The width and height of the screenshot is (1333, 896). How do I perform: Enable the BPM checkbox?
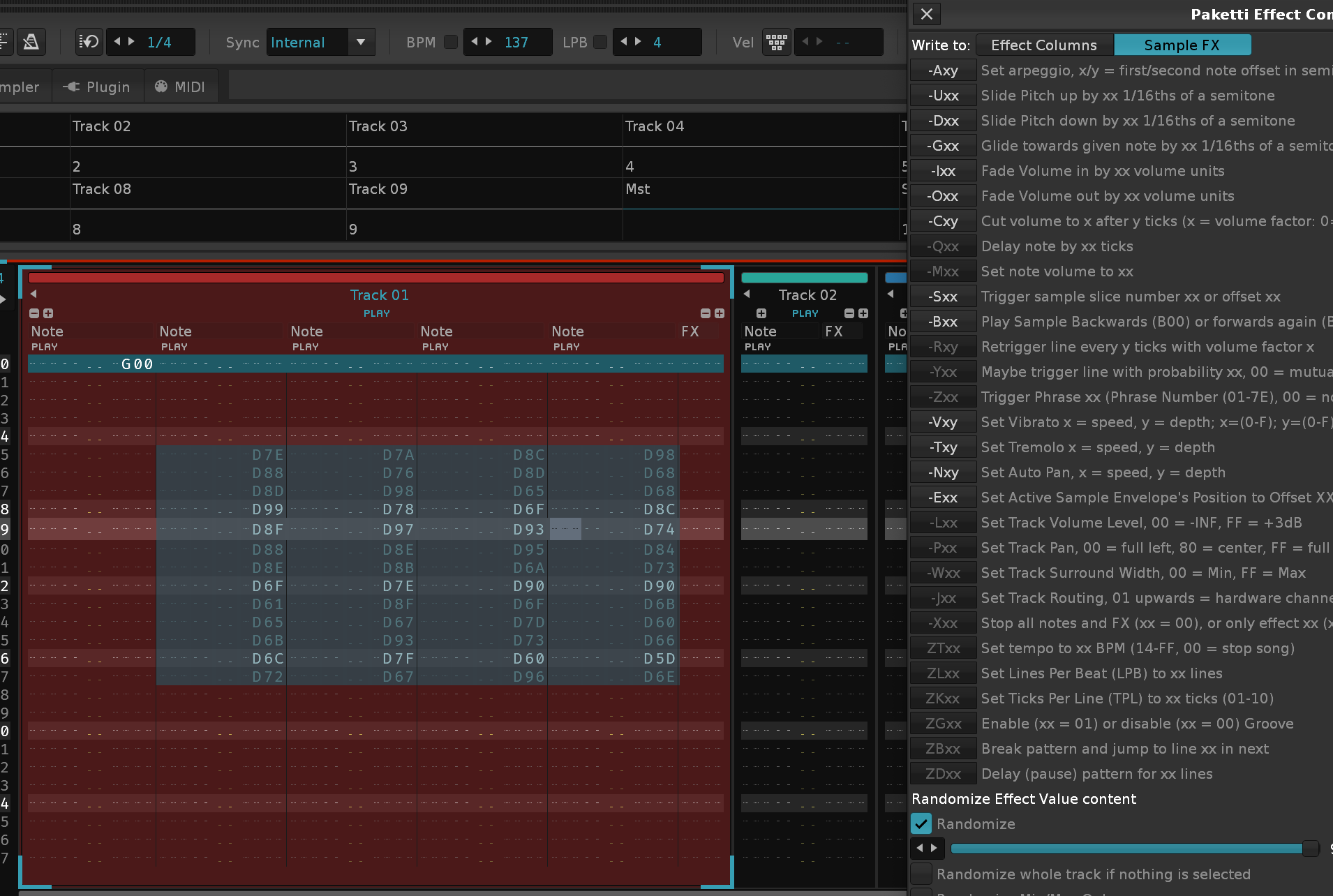point(451,43)
